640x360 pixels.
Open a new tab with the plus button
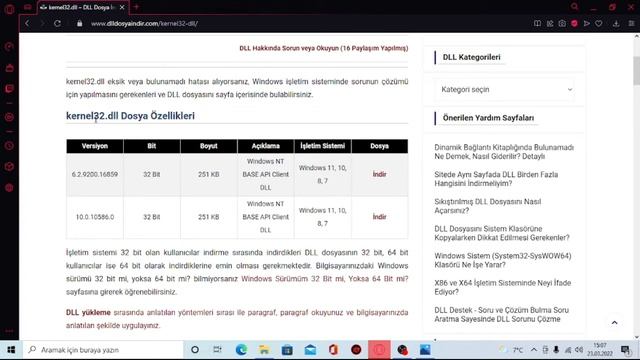(x=136, y=7)
